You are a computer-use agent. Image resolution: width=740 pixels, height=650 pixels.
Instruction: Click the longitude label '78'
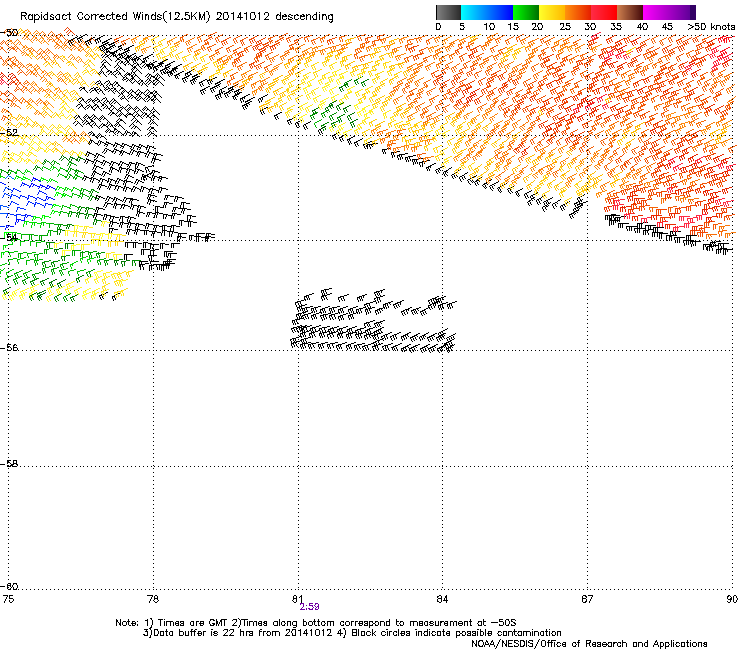tap(153, 599)
